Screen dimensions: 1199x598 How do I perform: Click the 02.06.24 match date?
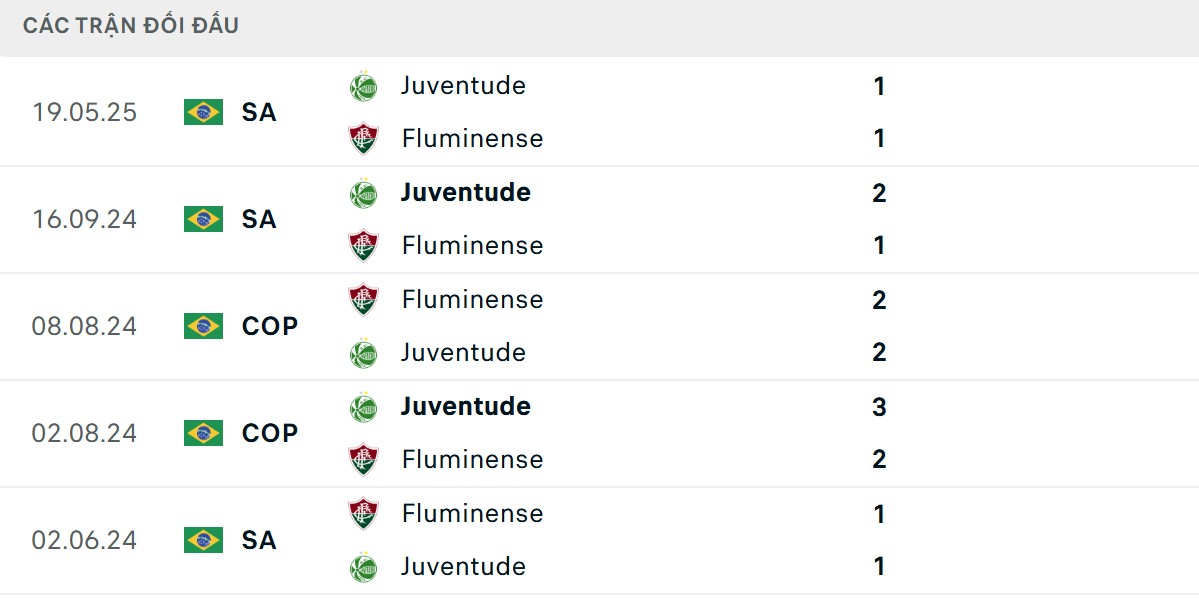click(84, 540)
